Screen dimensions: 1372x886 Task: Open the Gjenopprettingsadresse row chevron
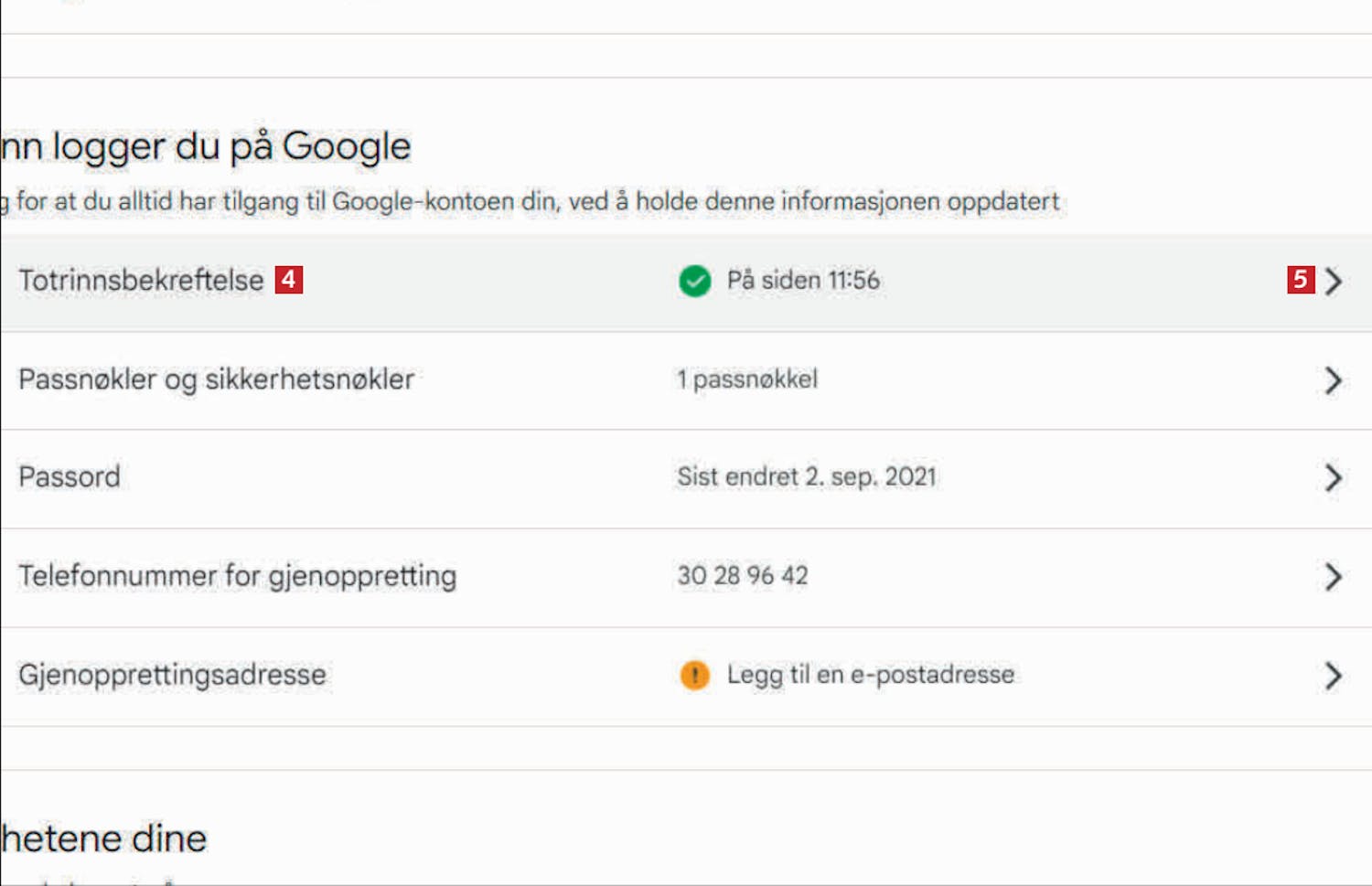(1334, 676)
